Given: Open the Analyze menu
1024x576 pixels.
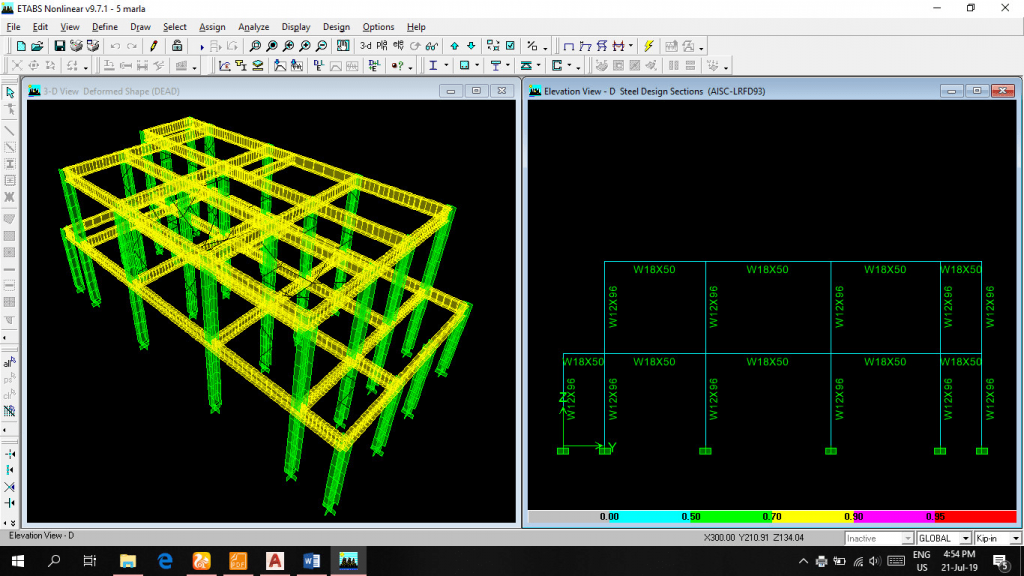Looking at the screenshot, I should pos(253,27).
